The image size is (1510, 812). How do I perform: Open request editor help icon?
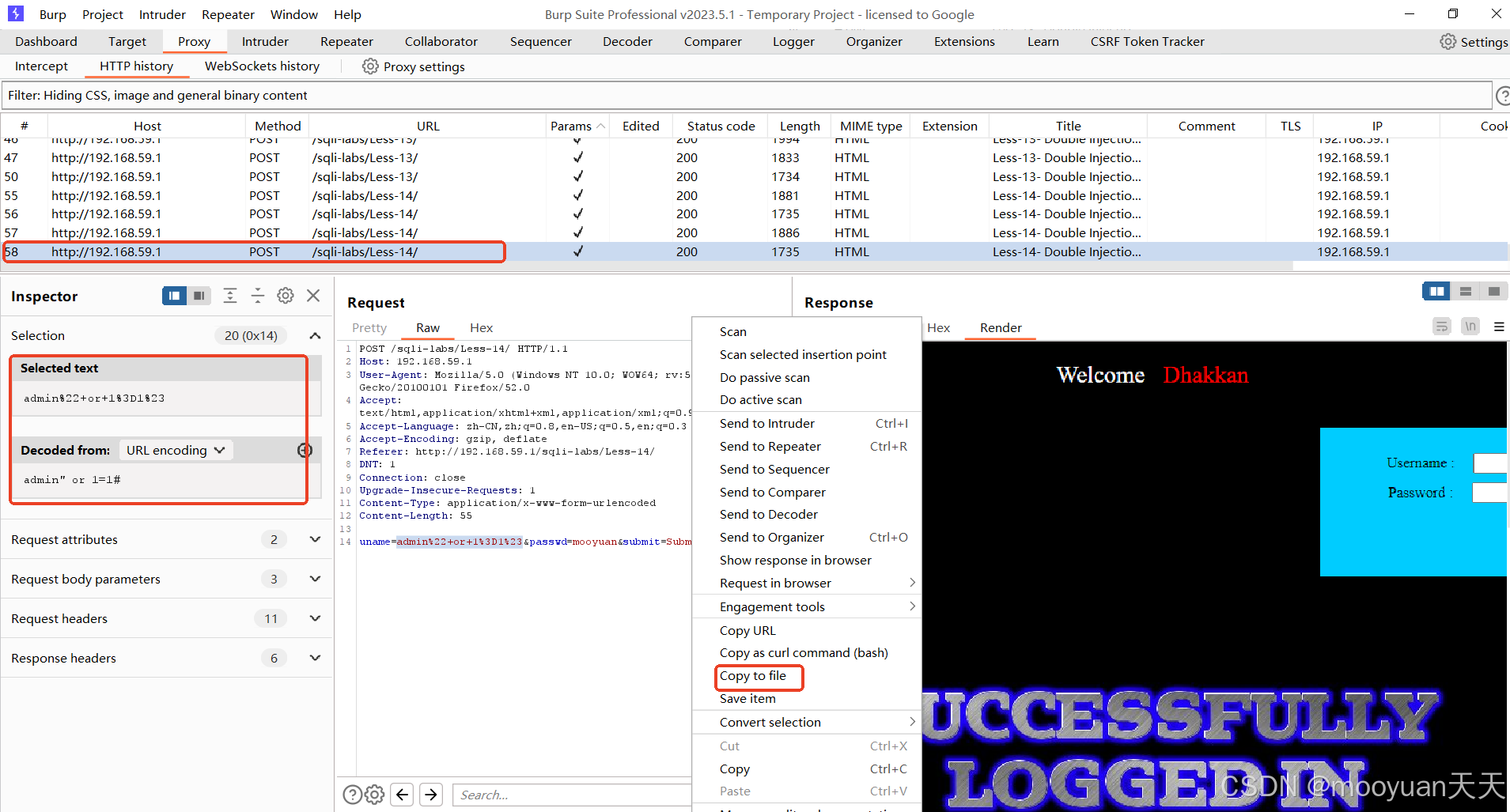352,795
